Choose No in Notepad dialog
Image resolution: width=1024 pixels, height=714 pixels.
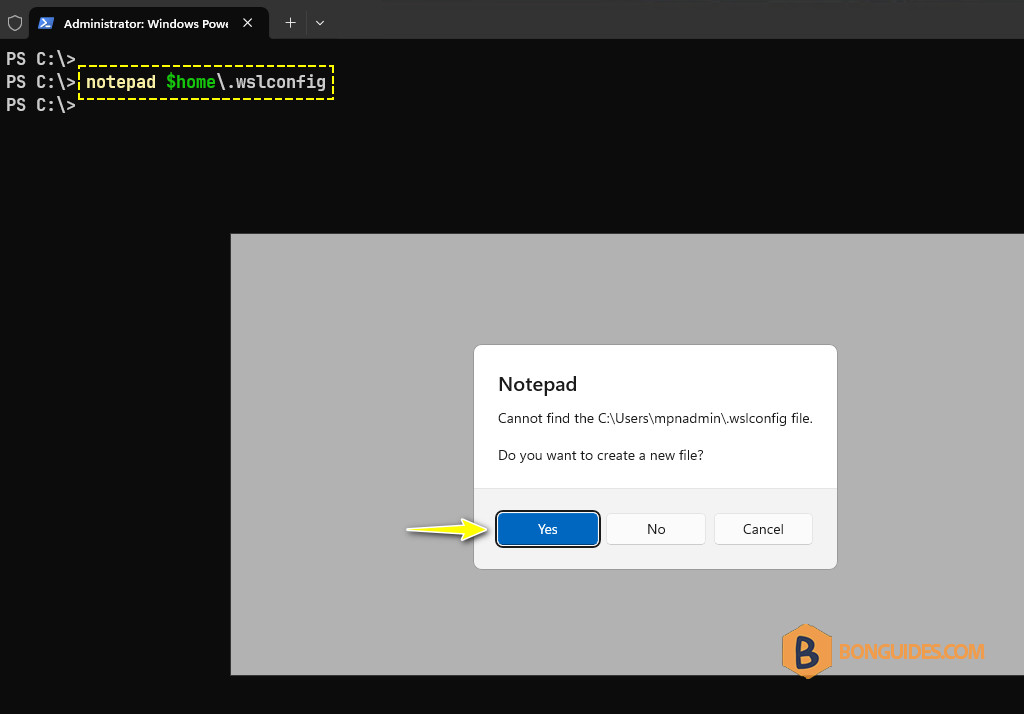[x=656, y=528]
